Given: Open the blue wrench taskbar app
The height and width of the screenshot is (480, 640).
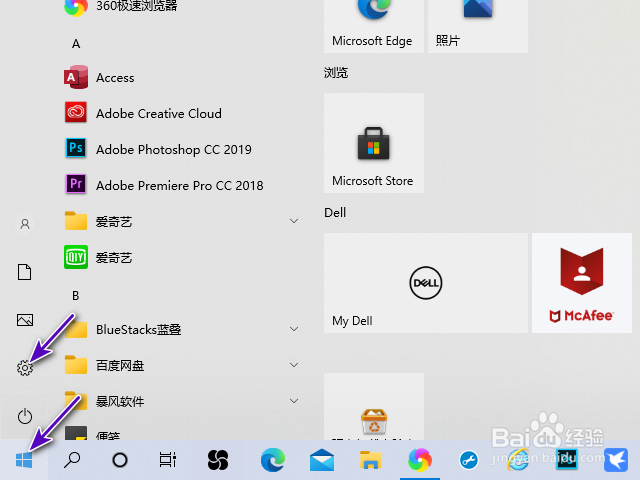Looking at the screenshot, I should tap(469, 460).
